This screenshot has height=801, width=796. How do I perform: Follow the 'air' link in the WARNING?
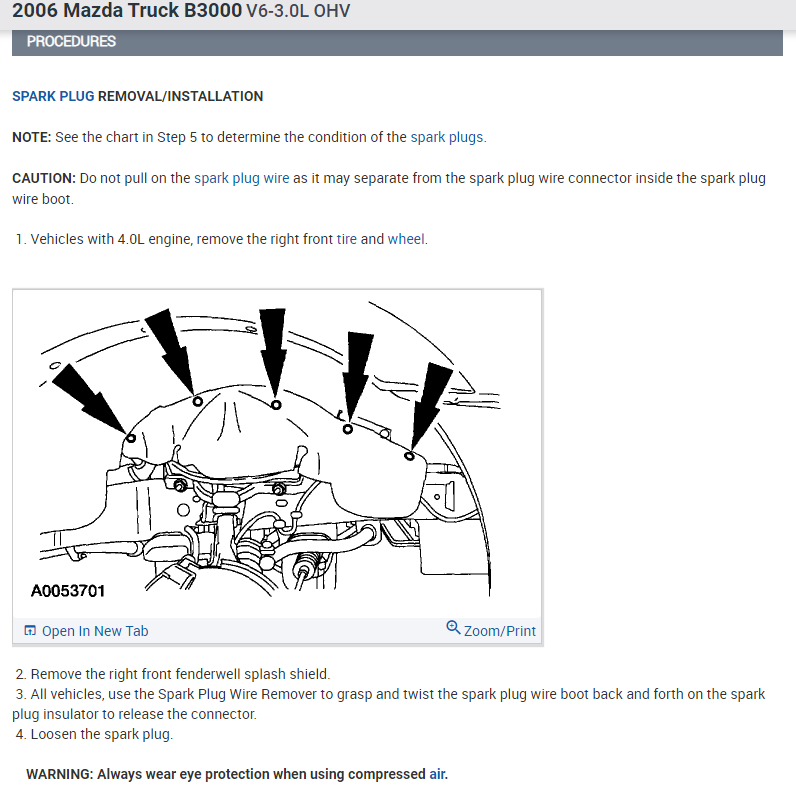pos(437,774)
